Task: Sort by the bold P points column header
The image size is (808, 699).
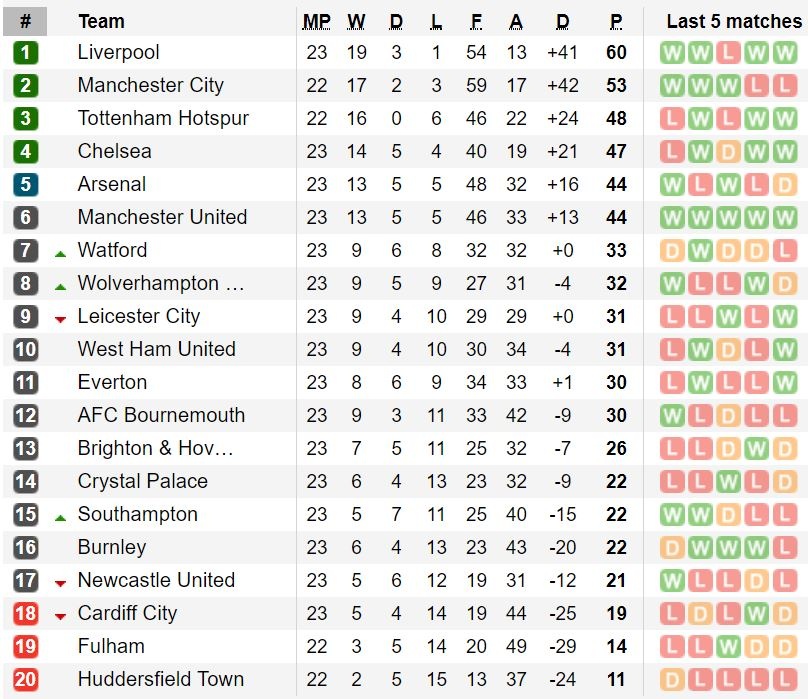Action: click(x=616, y=21)
